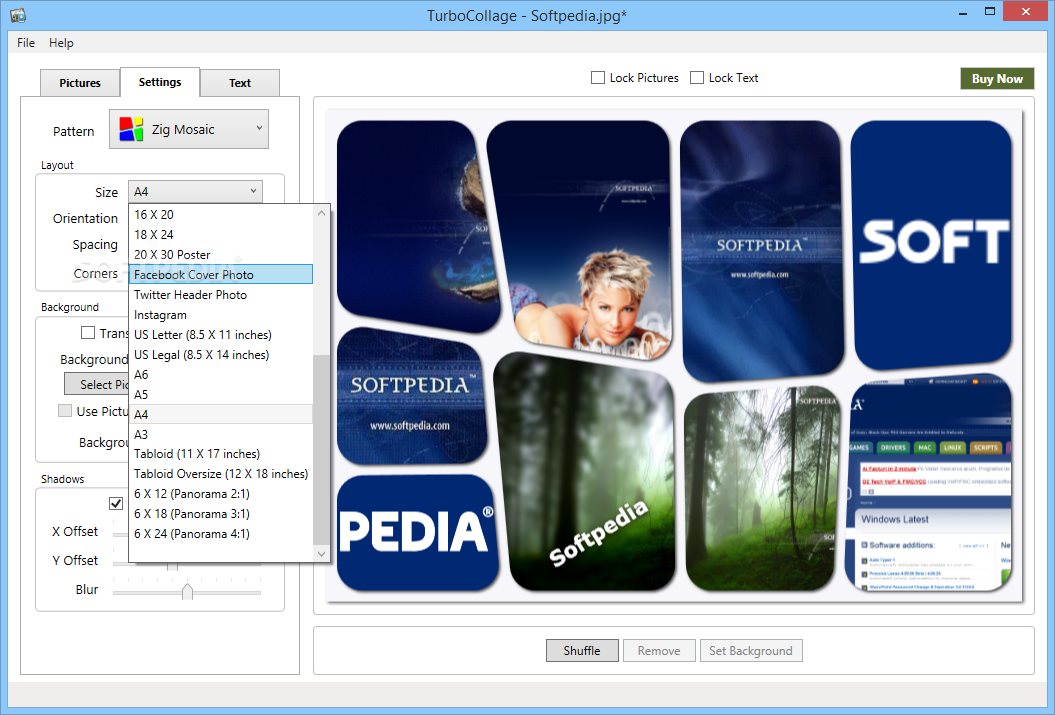
Task: Open the File menu
Action: (26, 42)
